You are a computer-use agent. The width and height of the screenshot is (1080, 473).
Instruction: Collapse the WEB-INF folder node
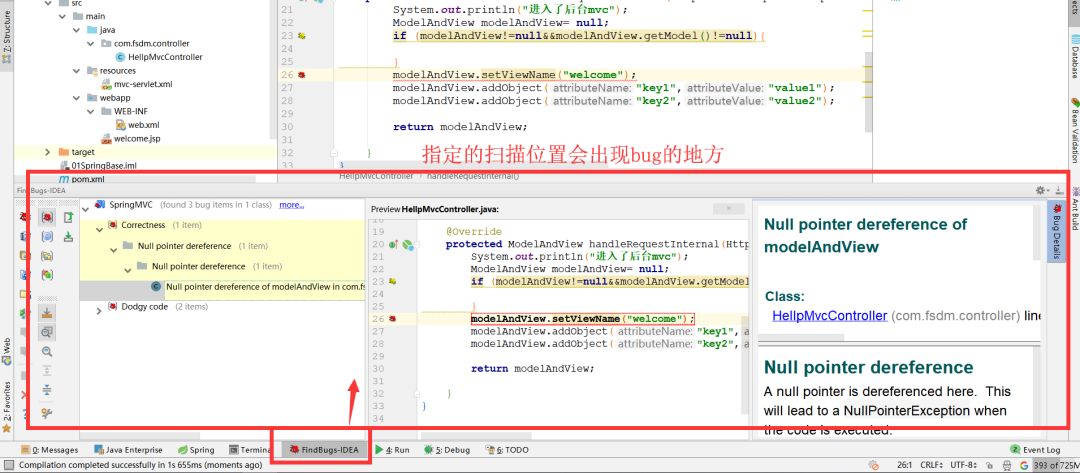pyautogui.click(x=90, y=111)
